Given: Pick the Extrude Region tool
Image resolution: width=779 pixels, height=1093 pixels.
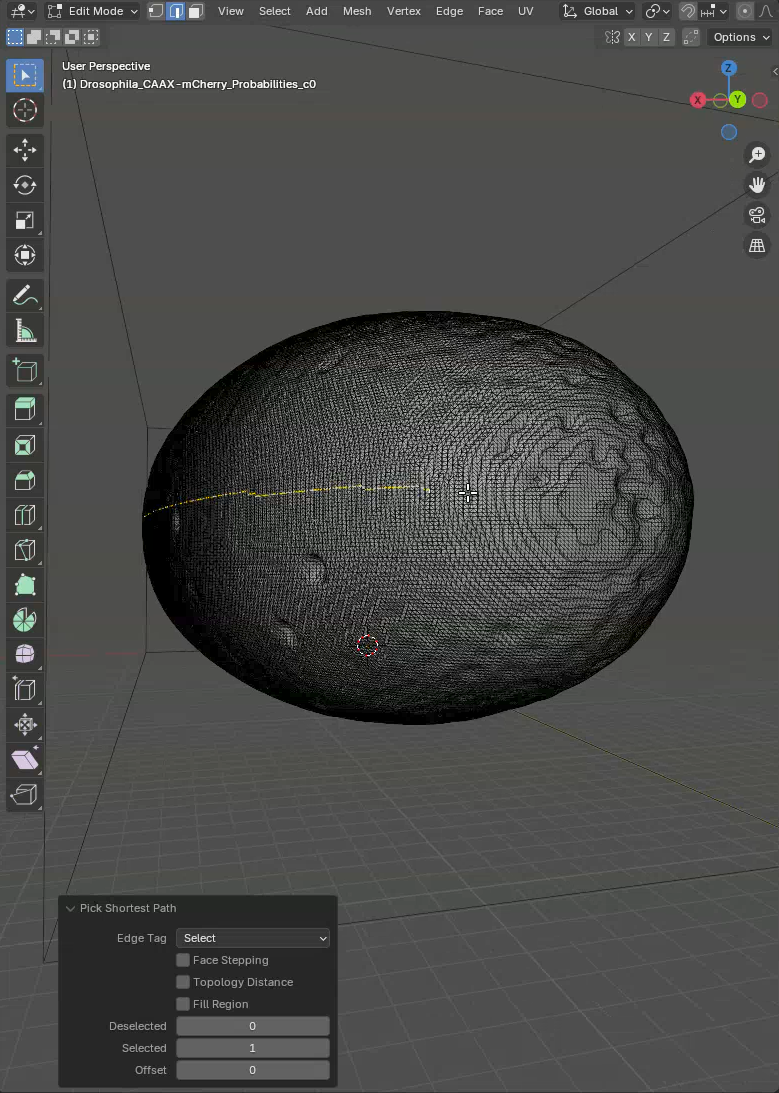Looking at the screenshot, I should (x=25, y=408).
